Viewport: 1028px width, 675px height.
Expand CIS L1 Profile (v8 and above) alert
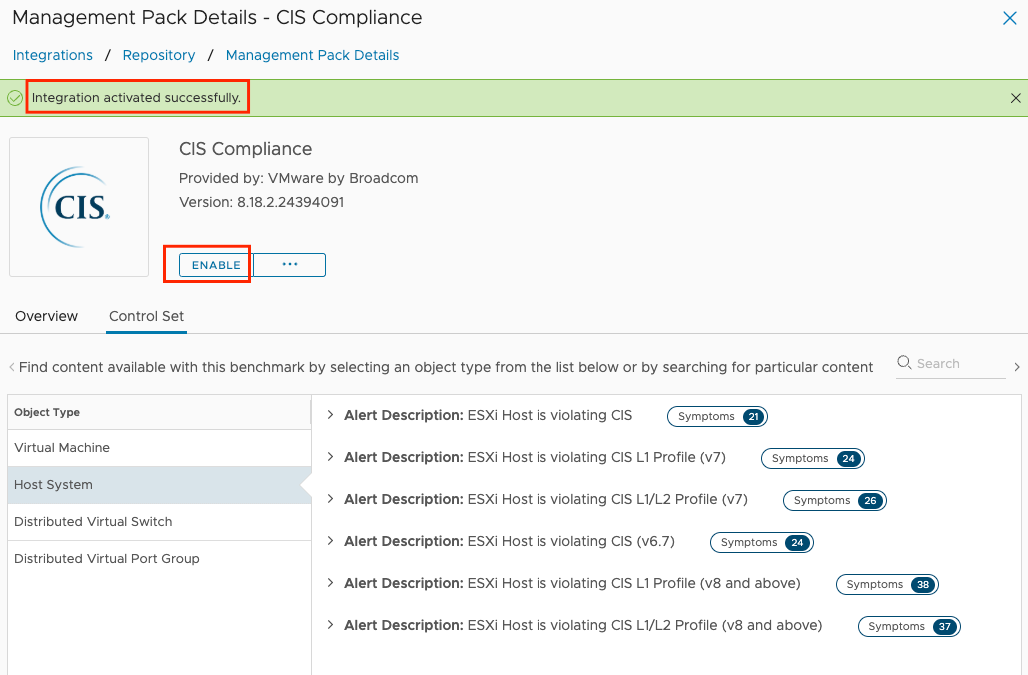pyautogui.click(x=330, y=583)
